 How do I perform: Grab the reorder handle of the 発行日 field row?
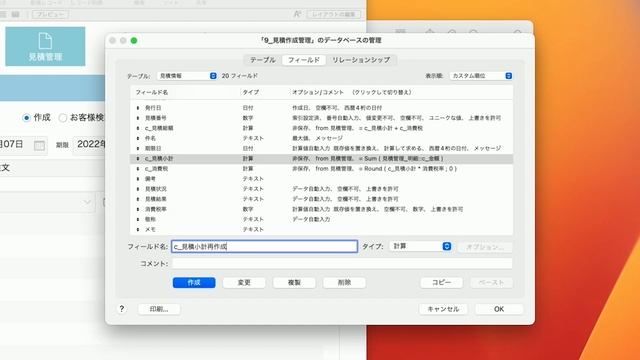pyautogui.click(x=138, y=108)
